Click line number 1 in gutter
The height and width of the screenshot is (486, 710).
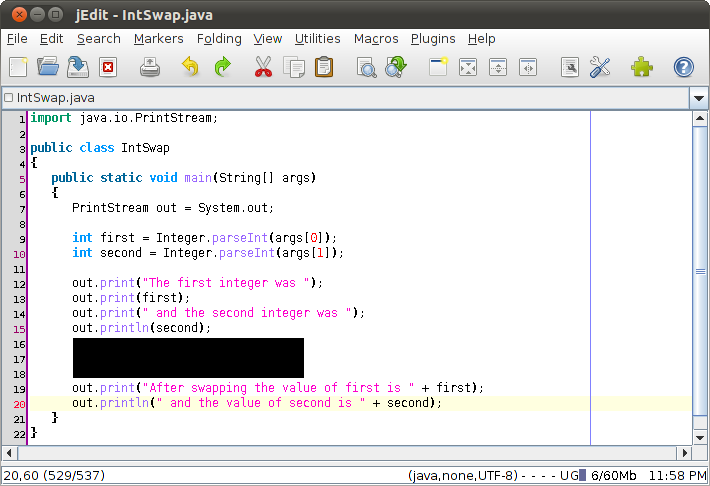pos(22,119)
